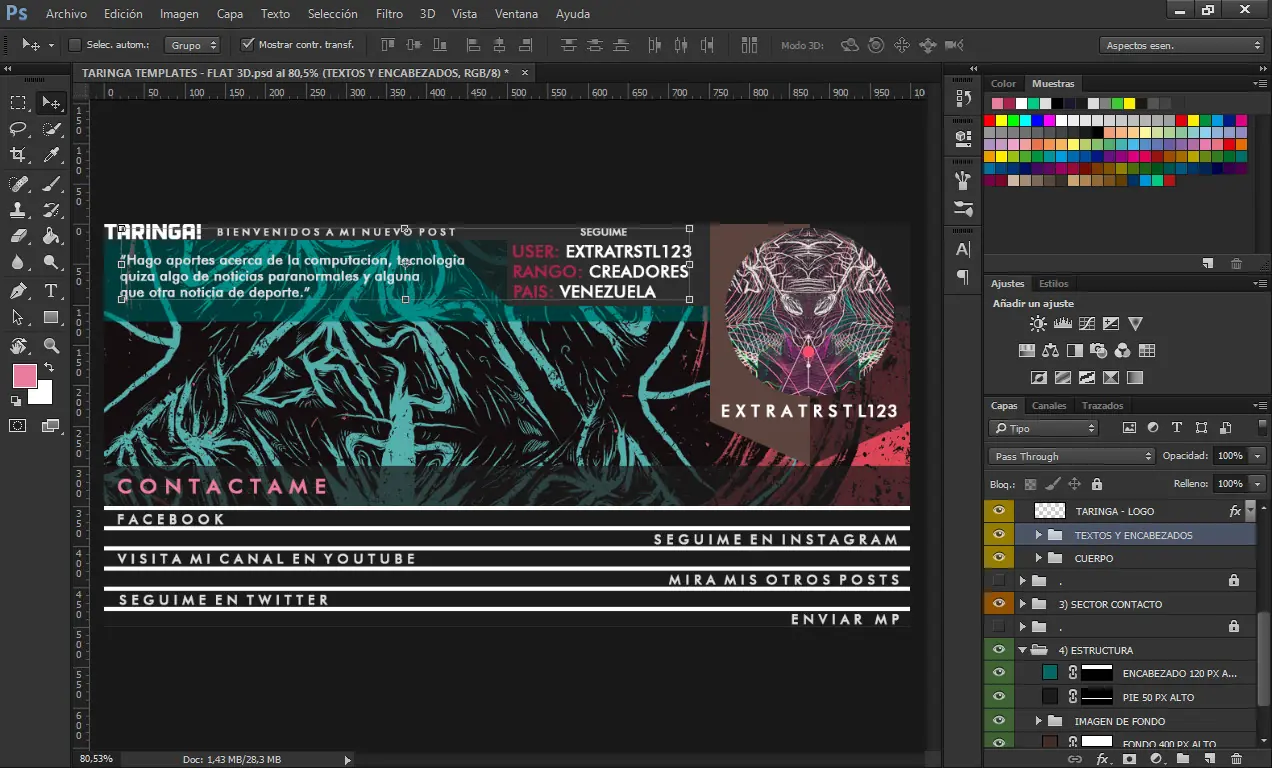
Task: Select the Hand tool
Action: point(18,346)
